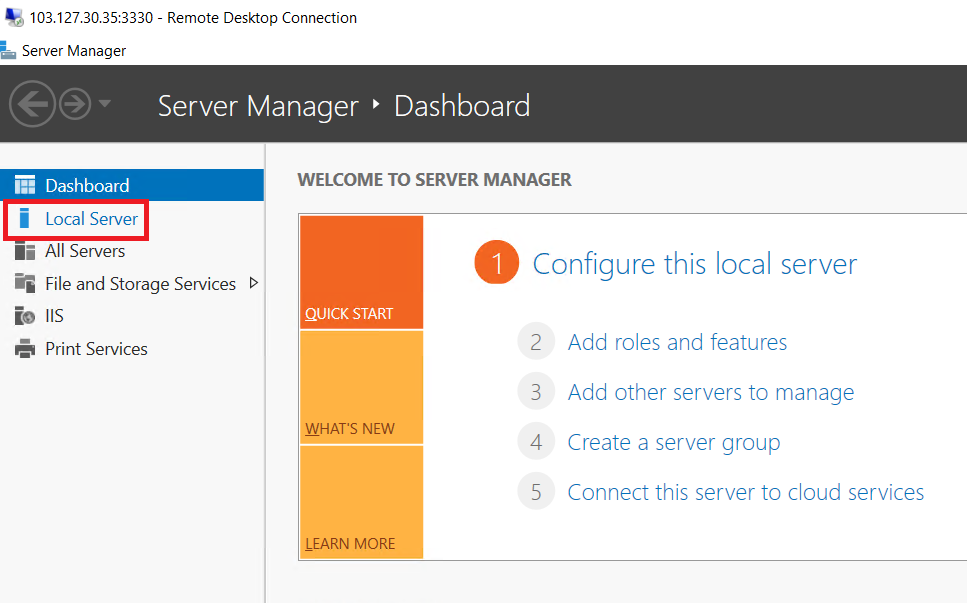Open Local Server in navigation pane
This screenshot has width=967, height=603.
point(91,219)
